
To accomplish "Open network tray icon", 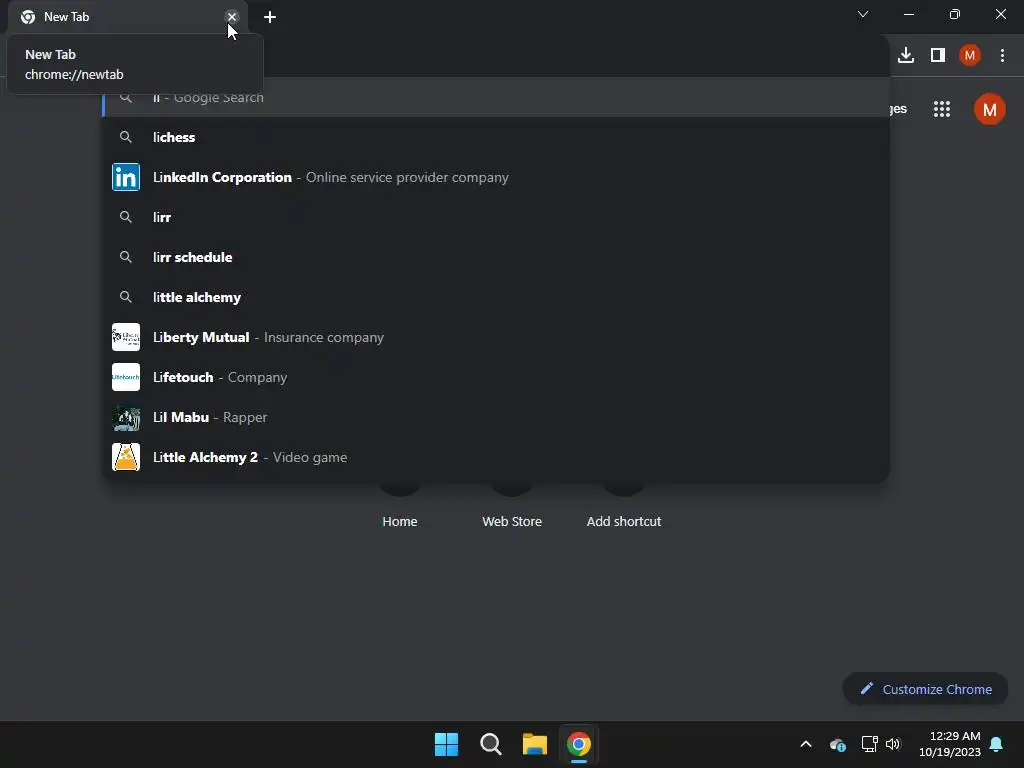I will point(869,744).
